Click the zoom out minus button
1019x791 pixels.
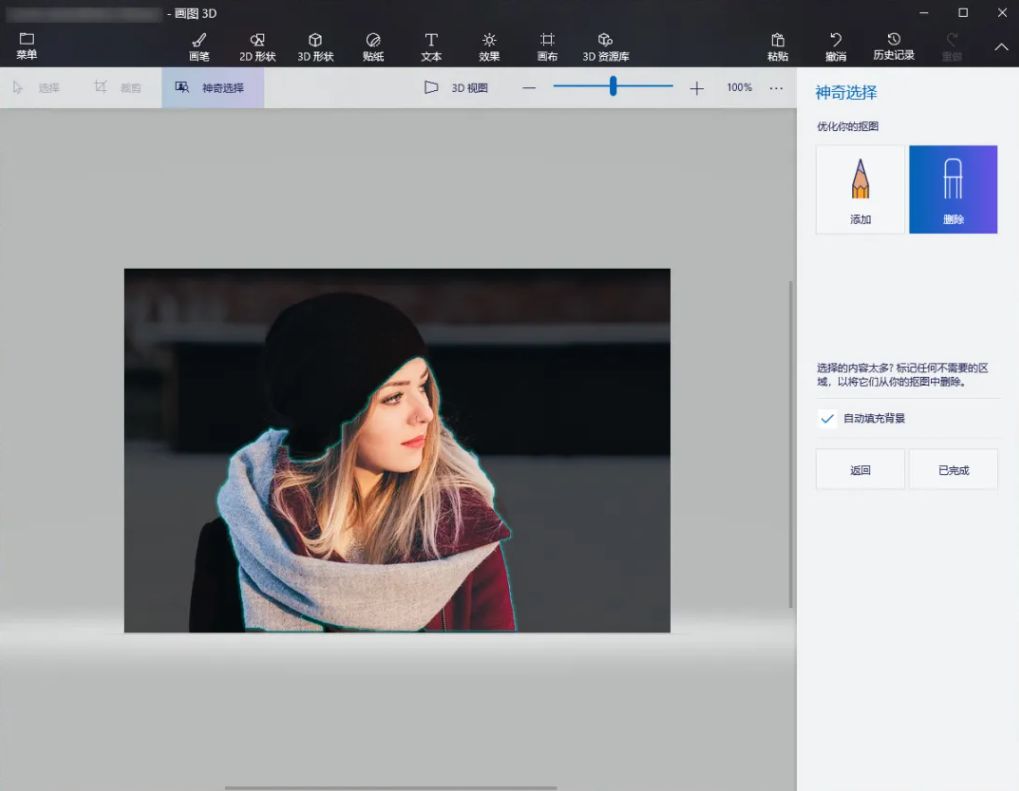tap(529, 88)
